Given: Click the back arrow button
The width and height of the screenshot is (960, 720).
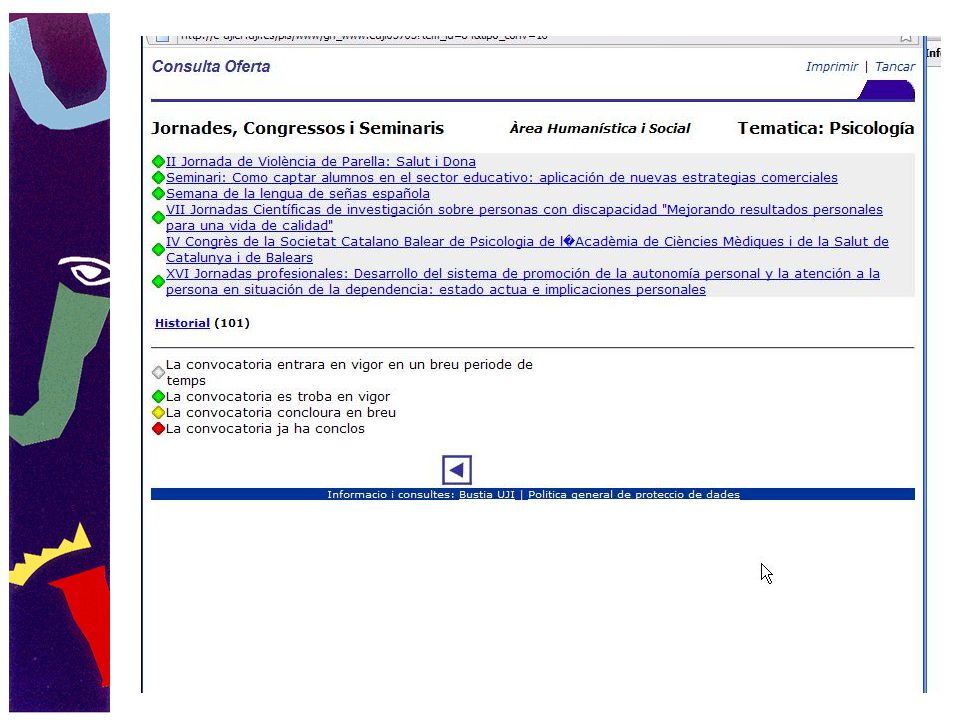Looking at the screenshot, I should (x=457, y=470).
